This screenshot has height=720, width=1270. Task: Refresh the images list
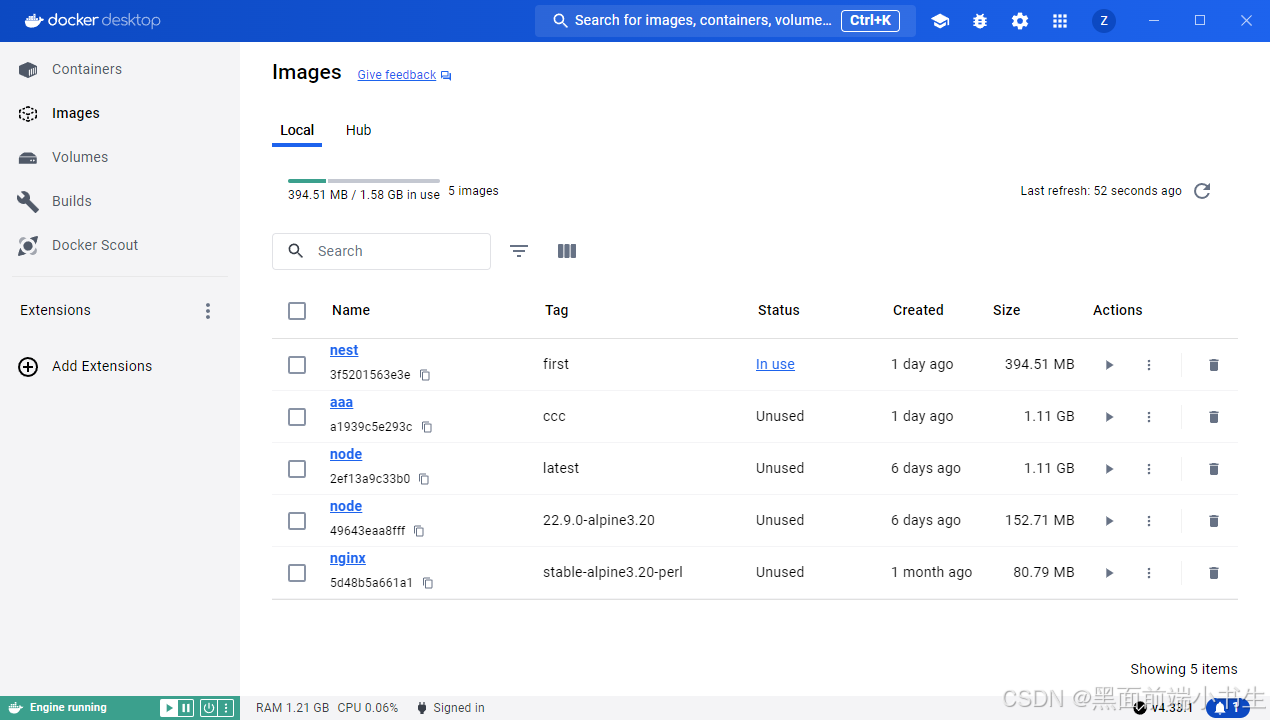point(1202,190)
